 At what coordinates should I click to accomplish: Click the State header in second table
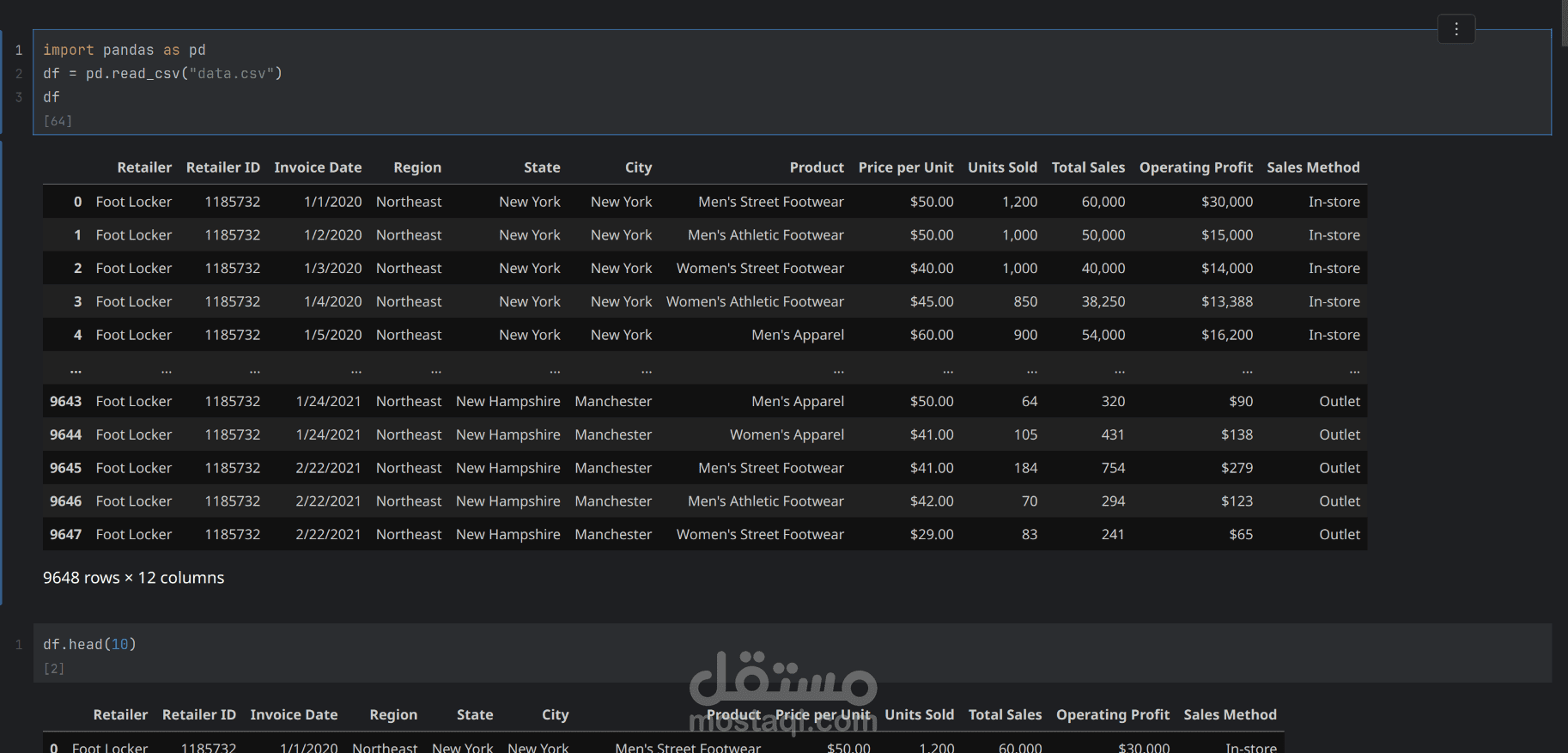pyautogui.click(x=475, y=714)
